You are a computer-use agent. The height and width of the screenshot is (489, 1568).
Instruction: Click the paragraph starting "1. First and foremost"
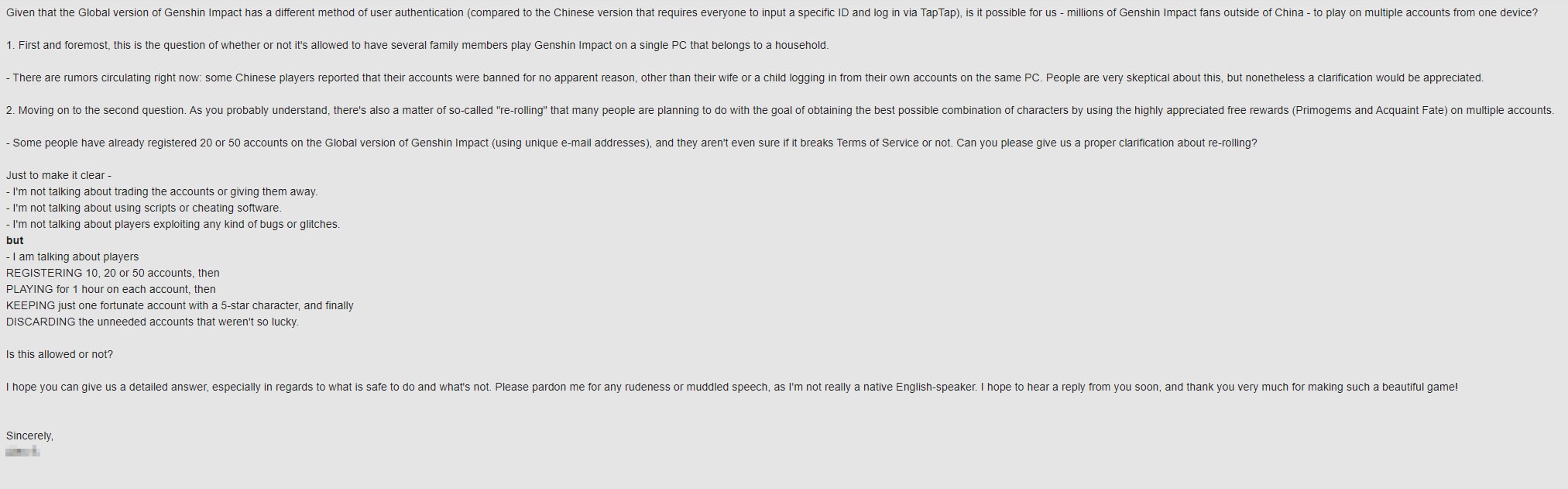tap(417, 45)
